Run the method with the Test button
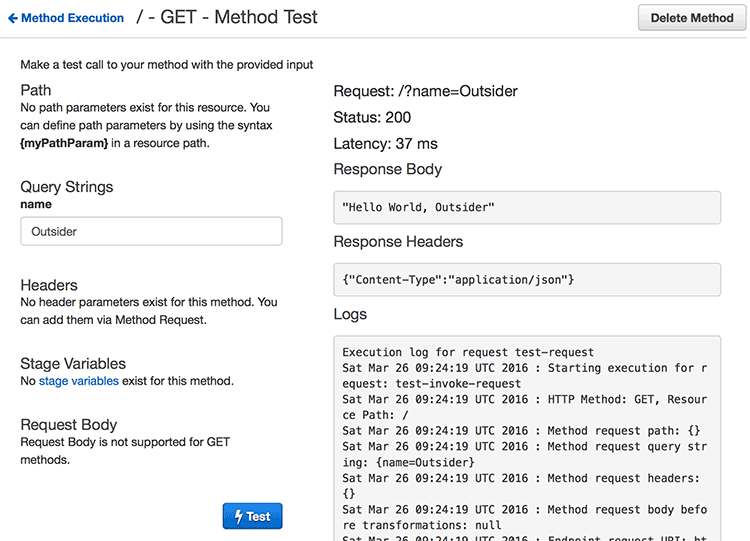This screenshot has height=541, width=750. pyautogui.click(x=252, y=516)
